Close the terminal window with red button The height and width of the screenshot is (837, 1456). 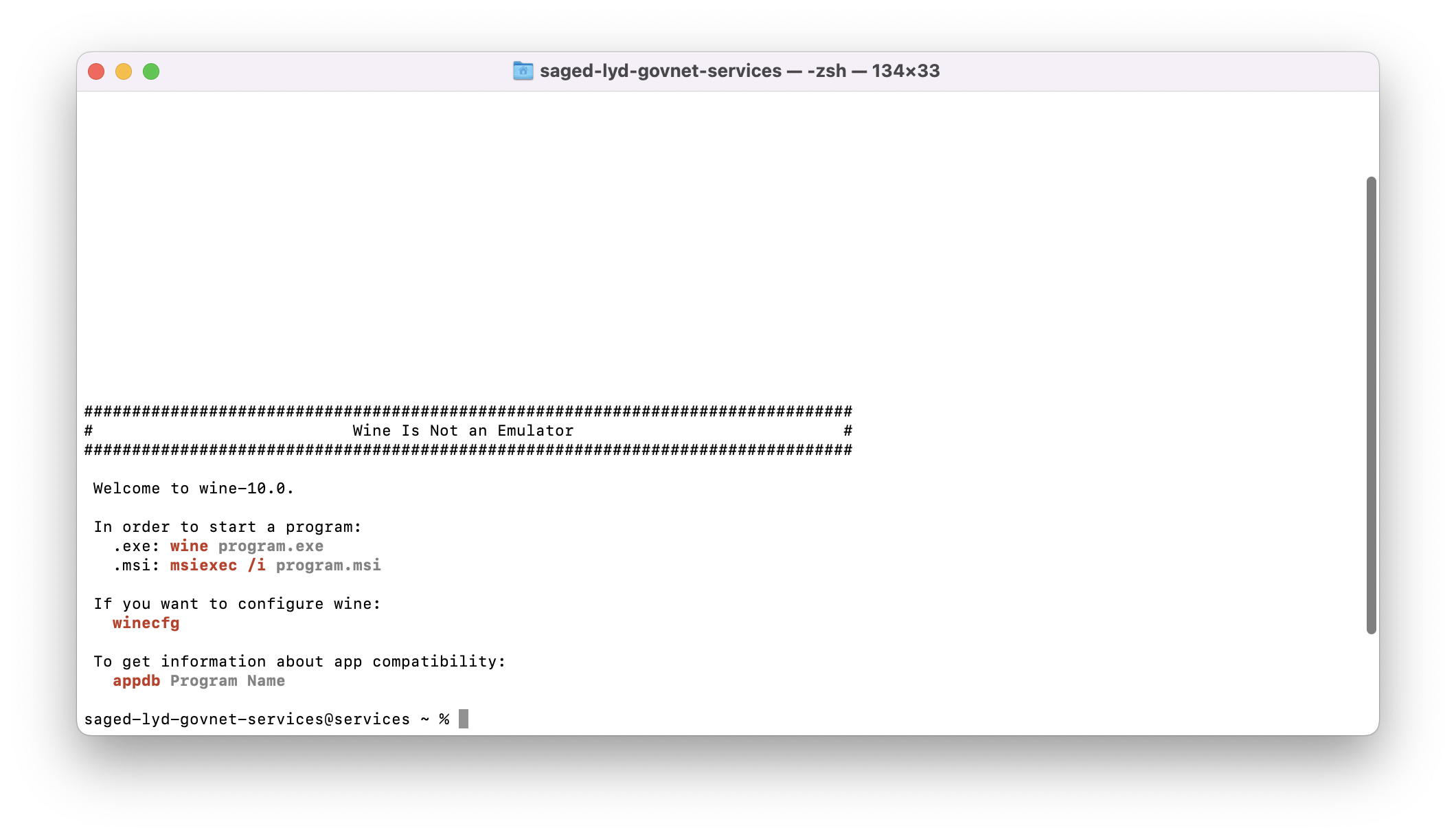coord(96,71)
